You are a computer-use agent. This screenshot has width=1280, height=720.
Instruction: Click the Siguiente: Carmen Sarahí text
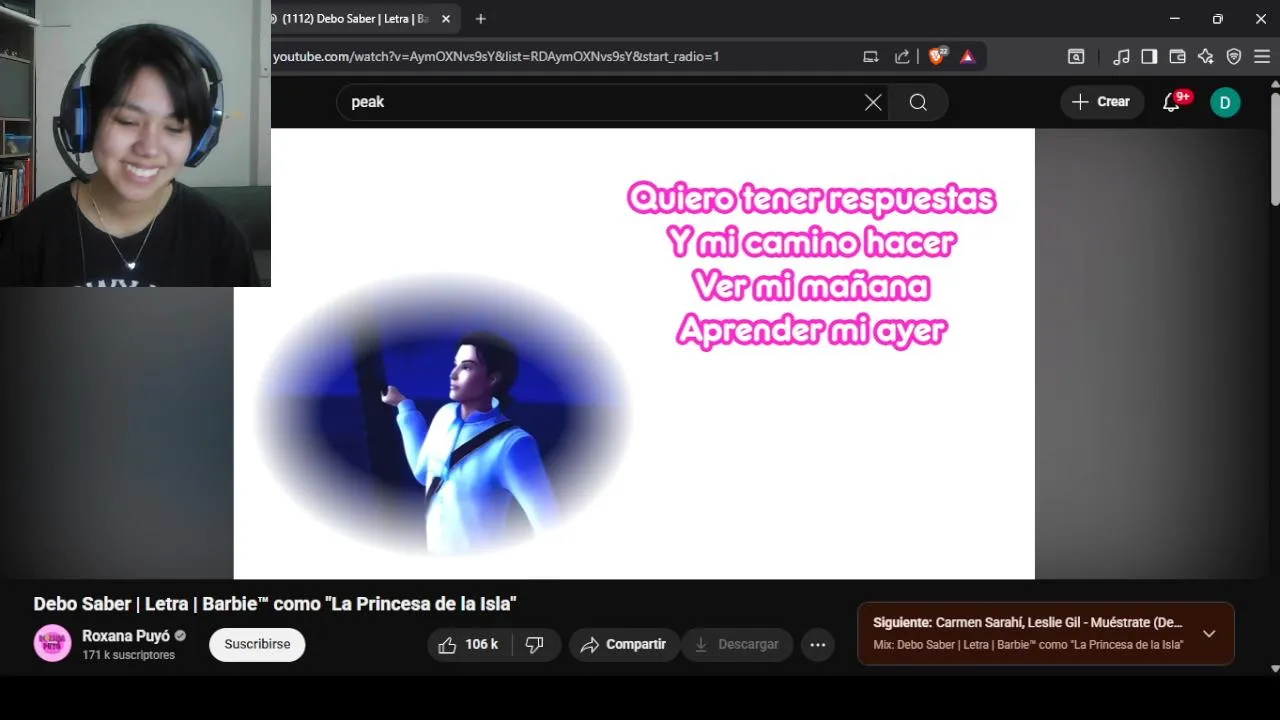1028,623
